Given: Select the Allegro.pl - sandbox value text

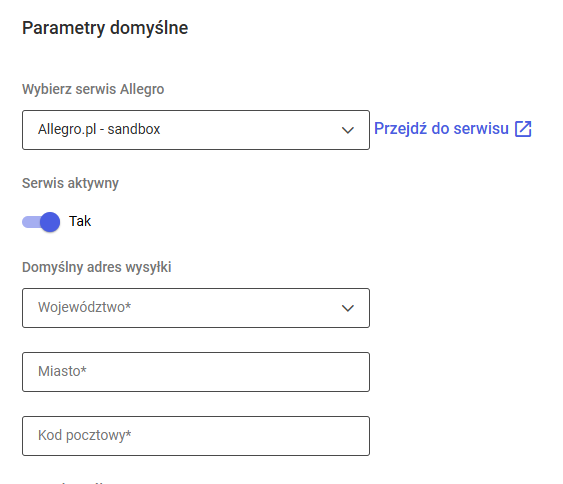Looking at the screenshot, I should click(99, 129).
